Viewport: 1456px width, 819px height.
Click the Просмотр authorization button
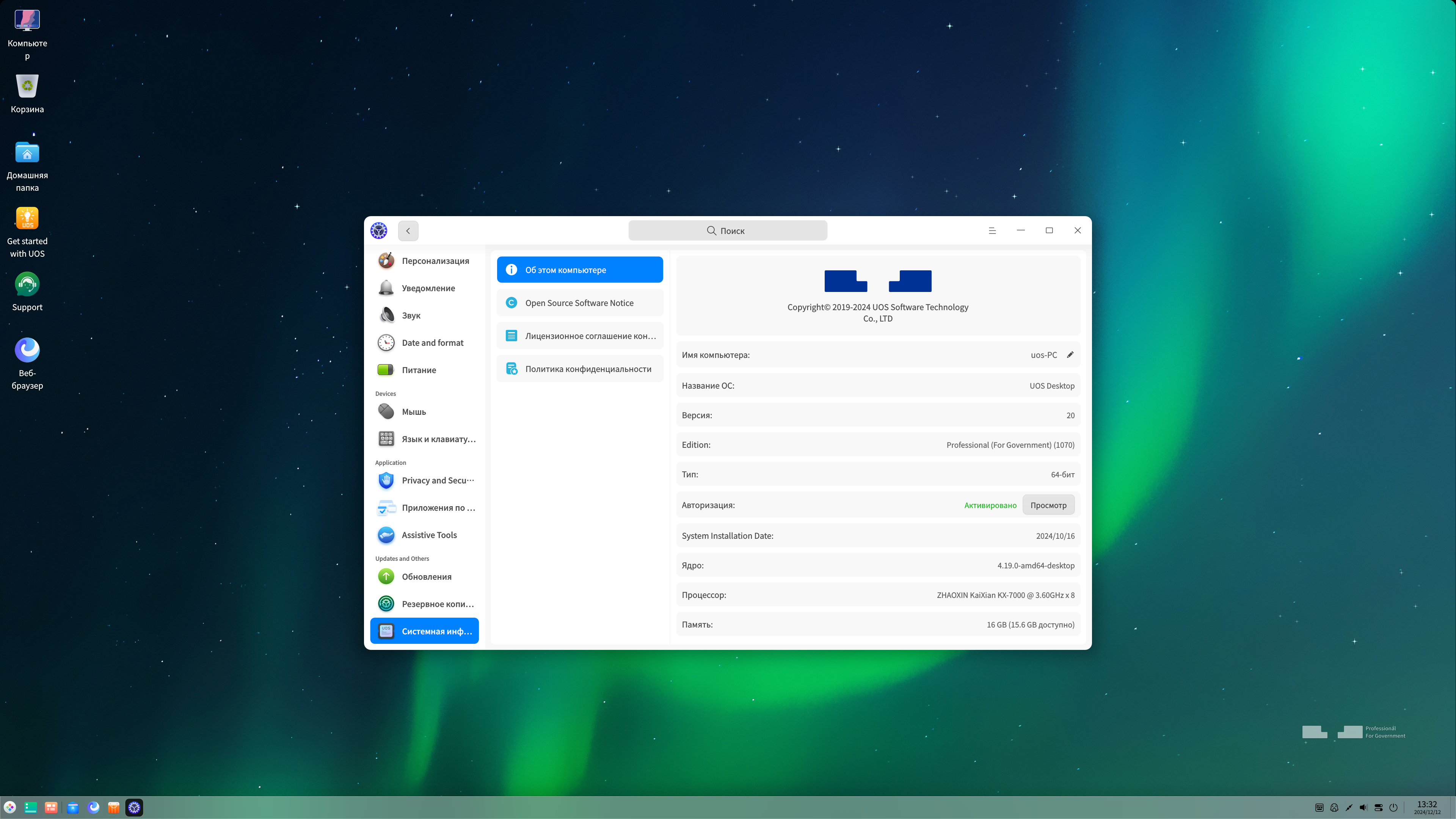click(x=1048, y=505)
